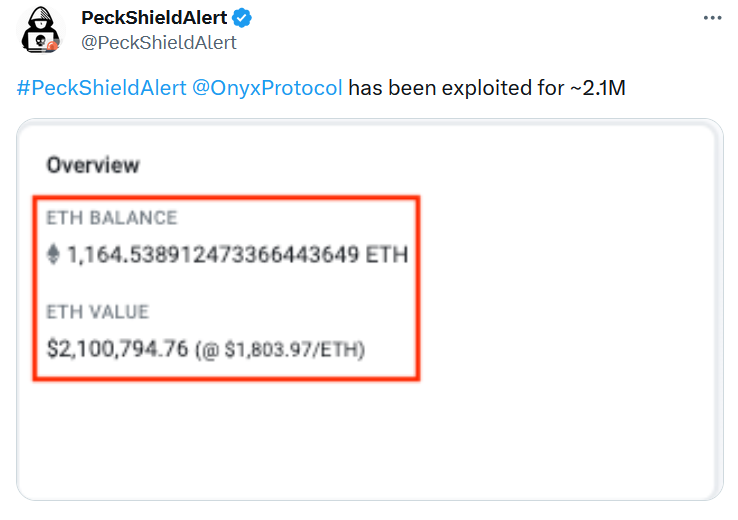Click the @PeckShieldAlert handle
738x520 pixels.
pyautogui.click(x=158, y=42)
